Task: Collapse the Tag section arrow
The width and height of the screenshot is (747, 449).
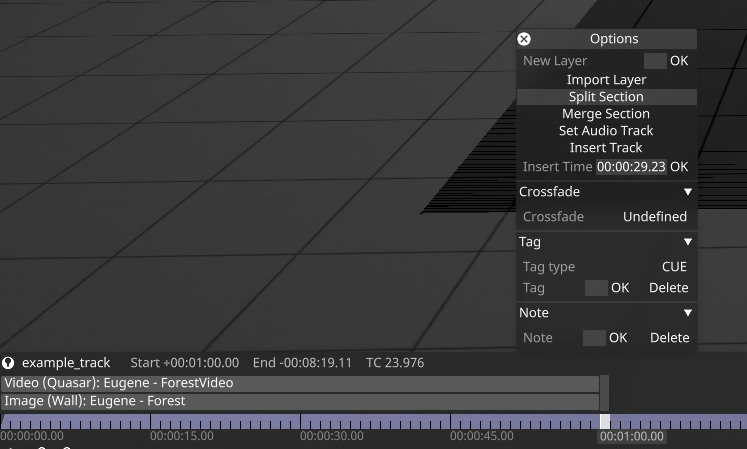Action: tap(687, 242)
